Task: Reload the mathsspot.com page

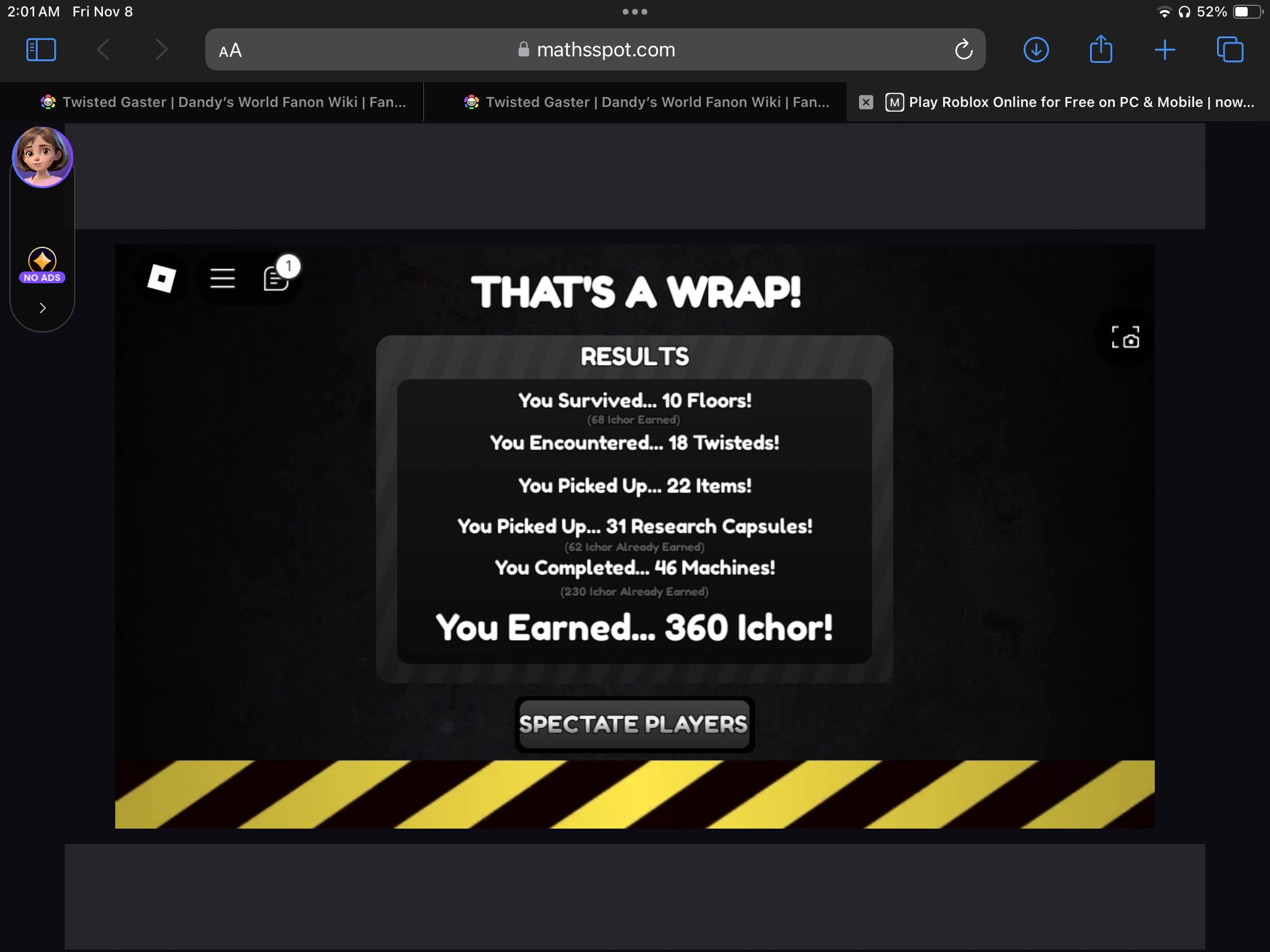Action: pos(963,50)
